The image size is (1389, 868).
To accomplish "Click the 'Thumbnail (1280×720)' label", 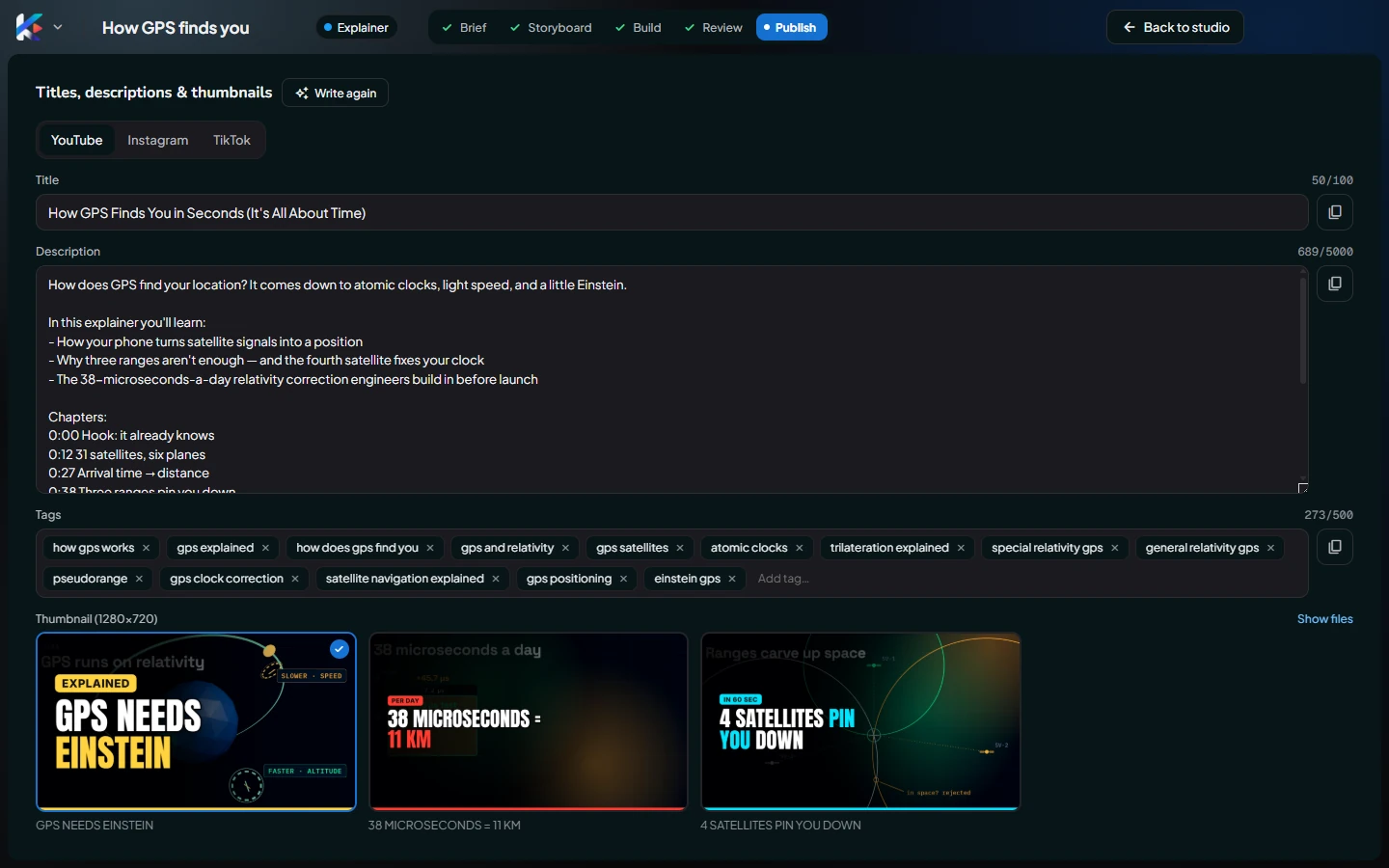I will [96, 619].
